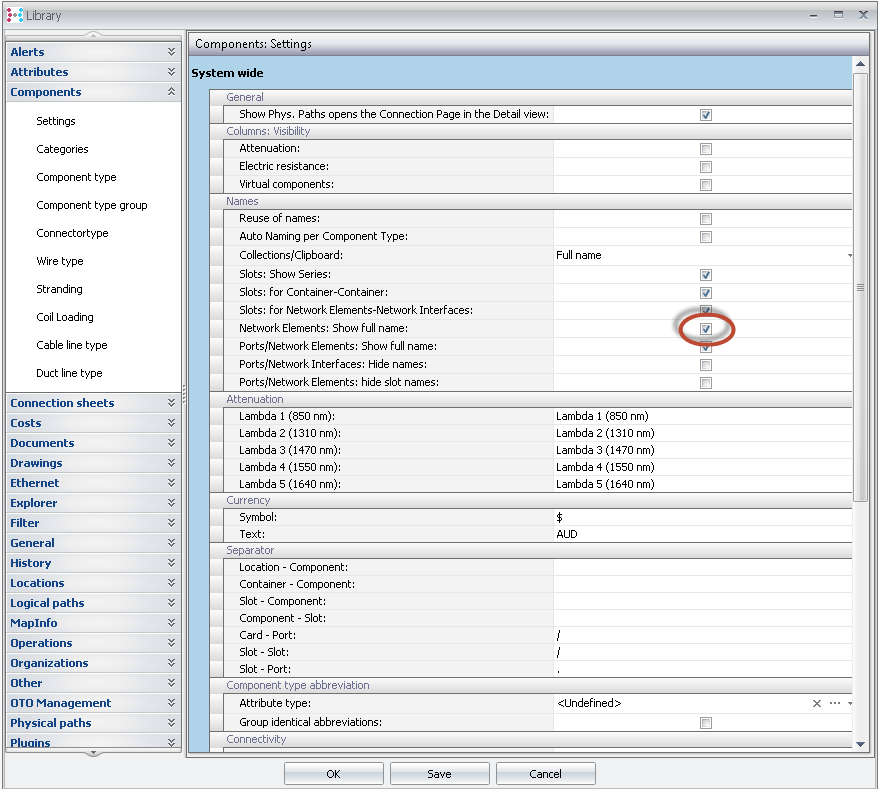Open Component type group page
The height and width of the screenshot is (789, 878).
[92, 205]
